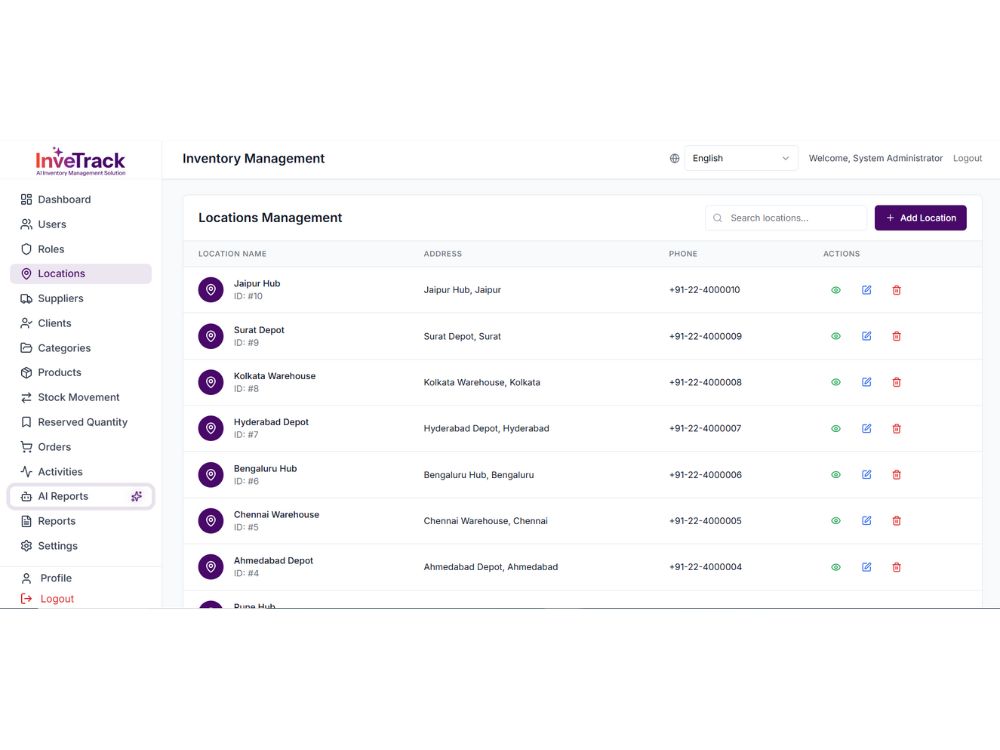View Bengaluru Hub details eye icon
This screenshot has height=750, width=1000.
(835, 474)
